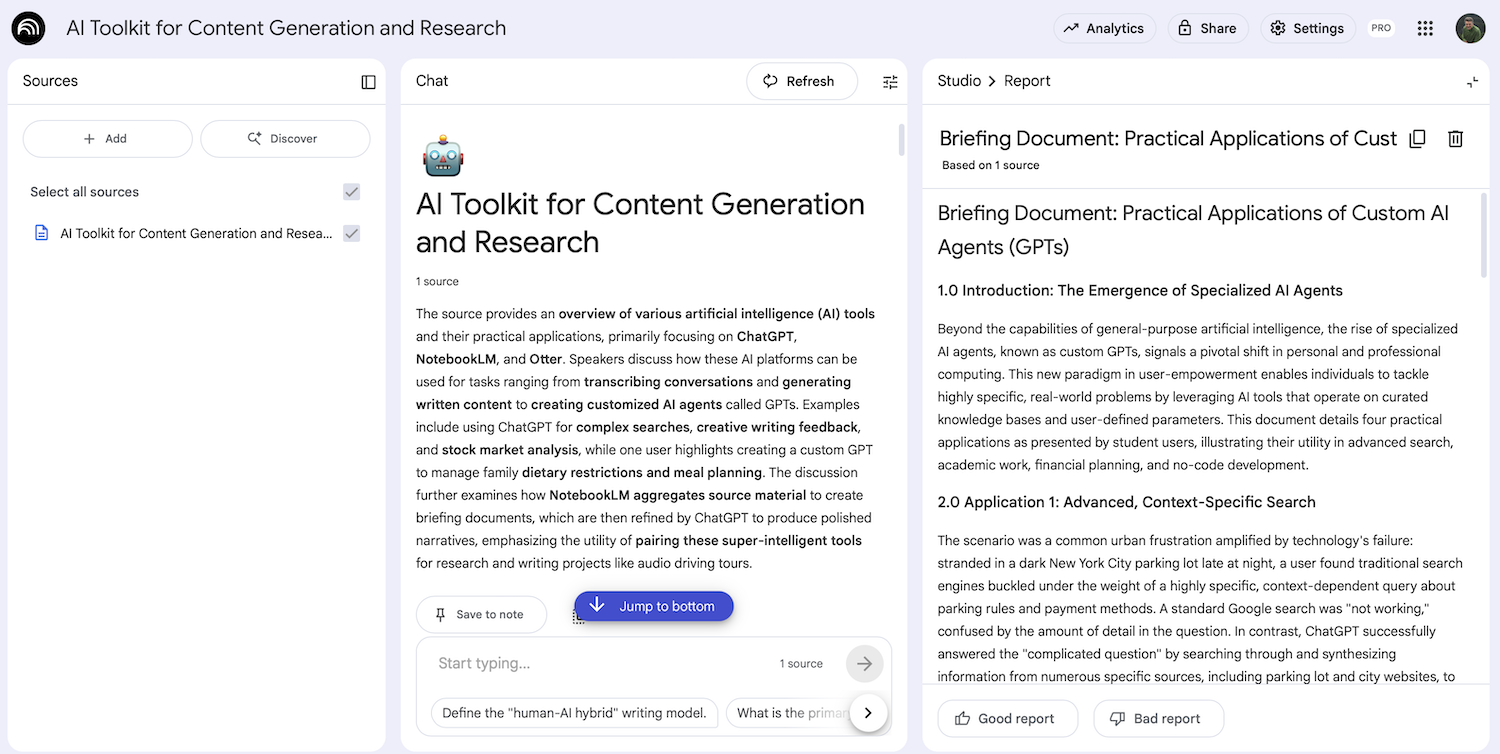Image resolution: width=1500 pixels, height=754 pixels.
Task: Submit the chat message arrow
Action: [864, 663]
